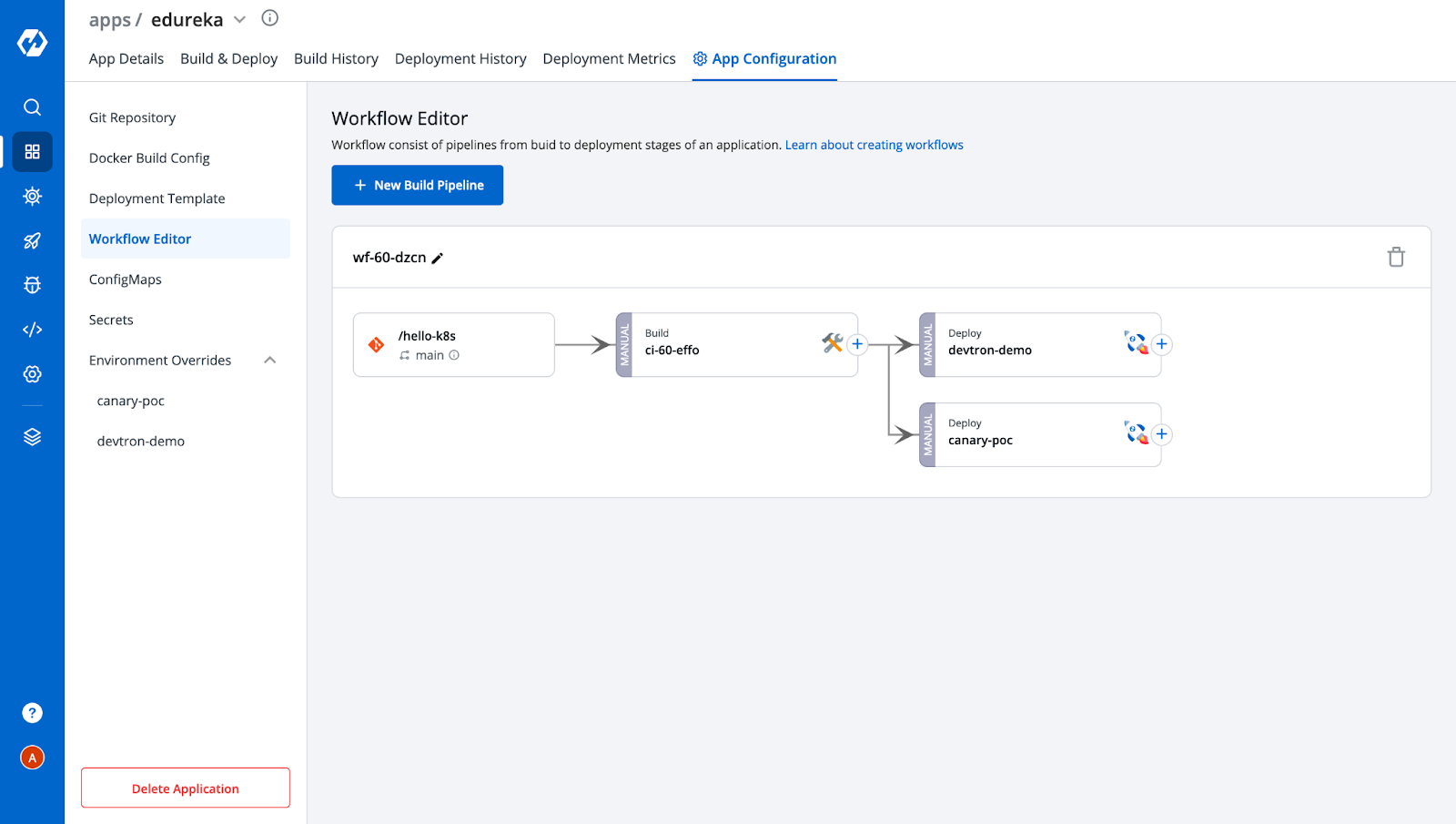1456x824 pixels.
Task: Click the gear icon in App Configuration tab
Action: pyautogui.click(x=700, y=58)
